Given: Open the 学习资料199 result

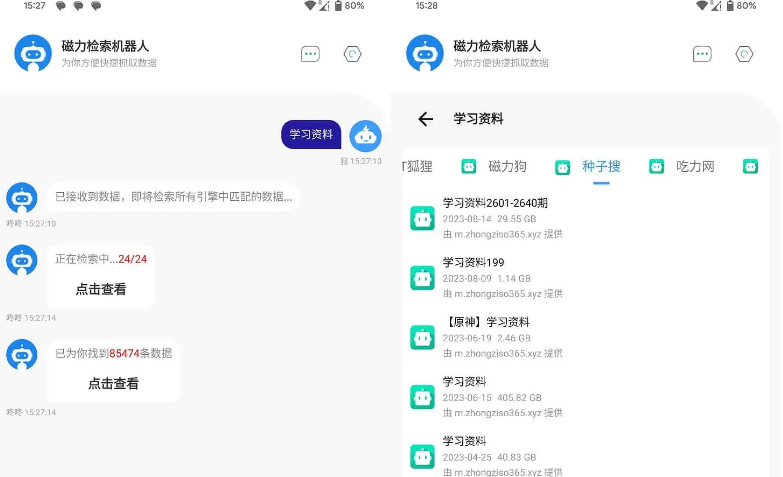Looking at the screenshot, I should coord(585,278).
